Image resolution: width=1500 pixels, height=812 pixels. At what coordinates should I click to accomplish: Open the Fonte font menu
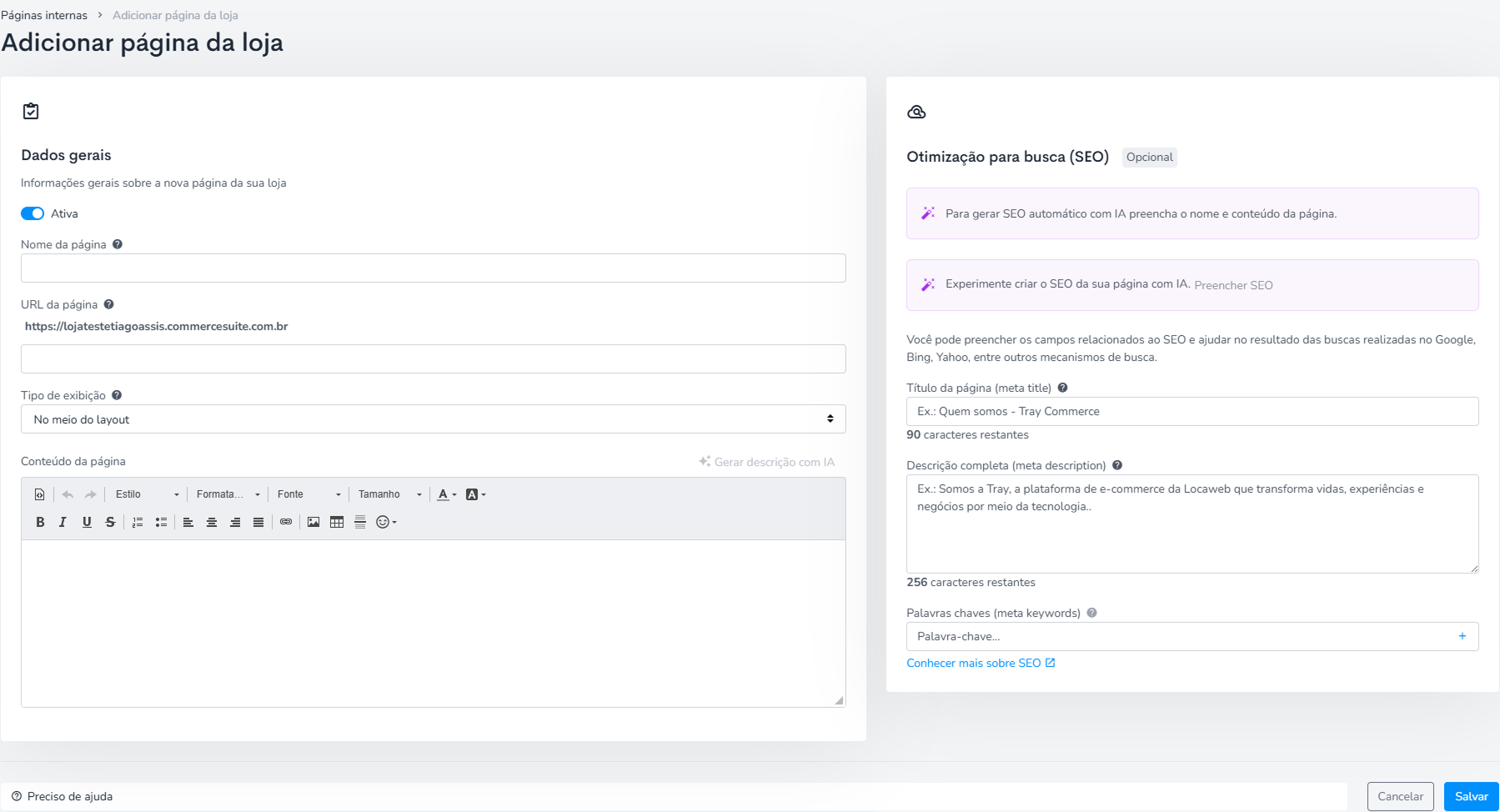click(x=309, y=494)
